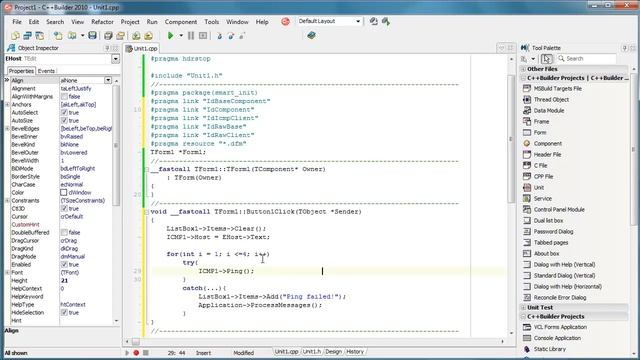Click the Save floppy-disk toolbar icon
Viewport: 640px width, 360px height.
(92, 36)
